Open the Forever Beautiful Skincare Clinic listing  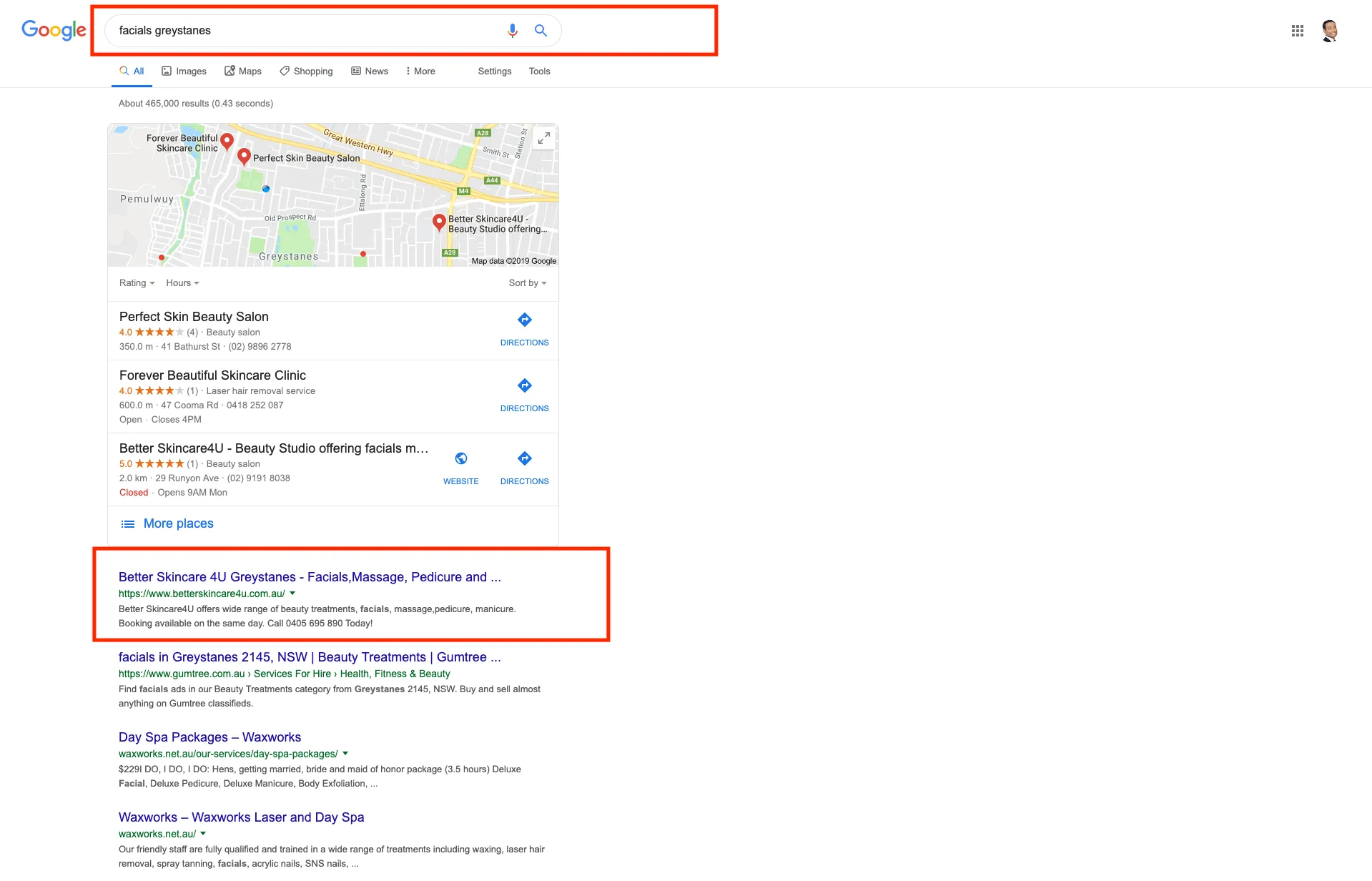212,375
